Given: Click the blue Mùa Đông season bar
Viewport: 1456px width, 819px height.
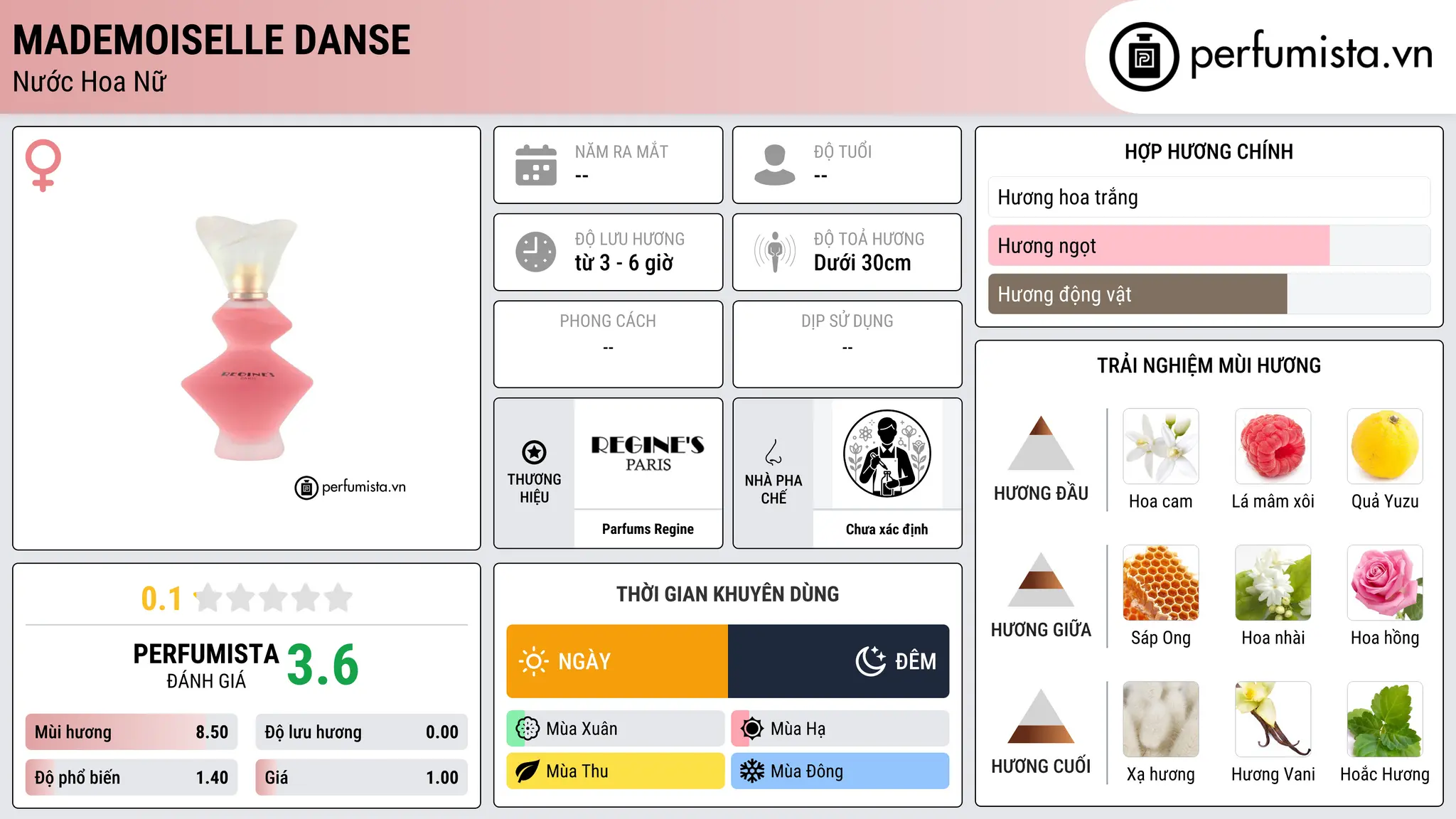Looking at the screenshot, I should pos(840,771).
